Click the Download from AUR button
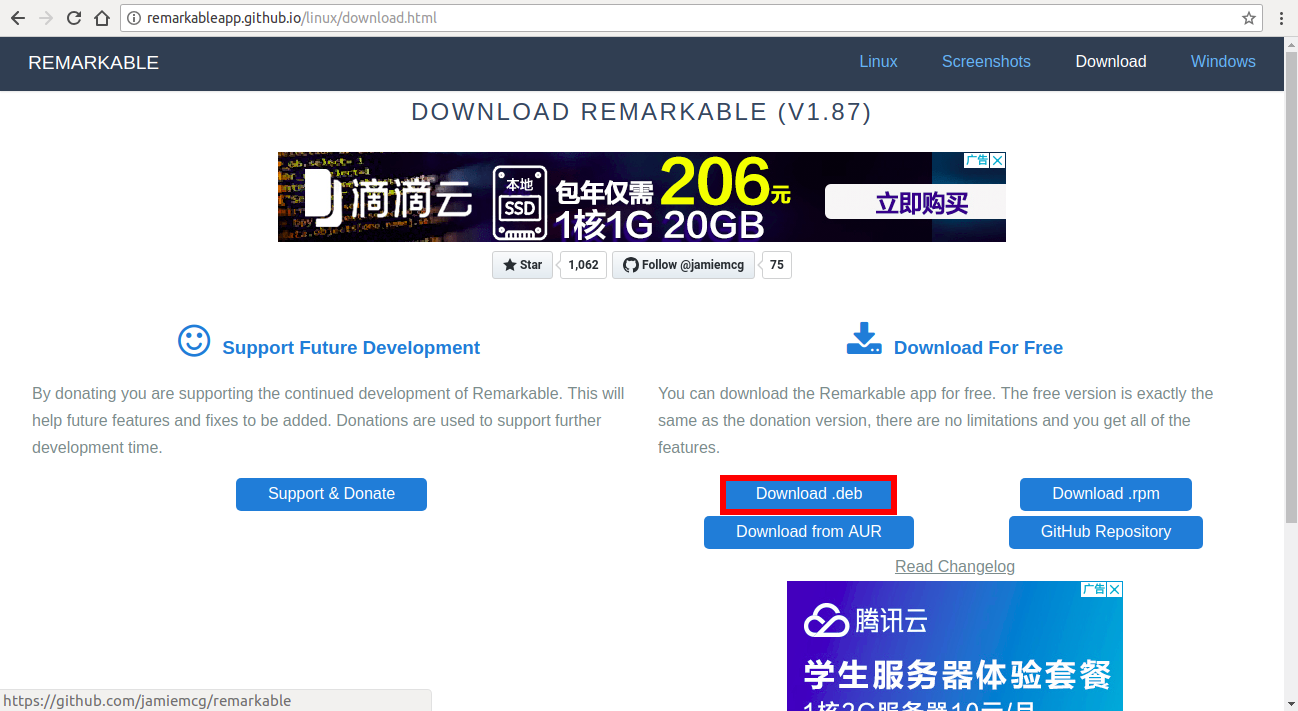Screen dimensions: 1298x711 point(809,532)
